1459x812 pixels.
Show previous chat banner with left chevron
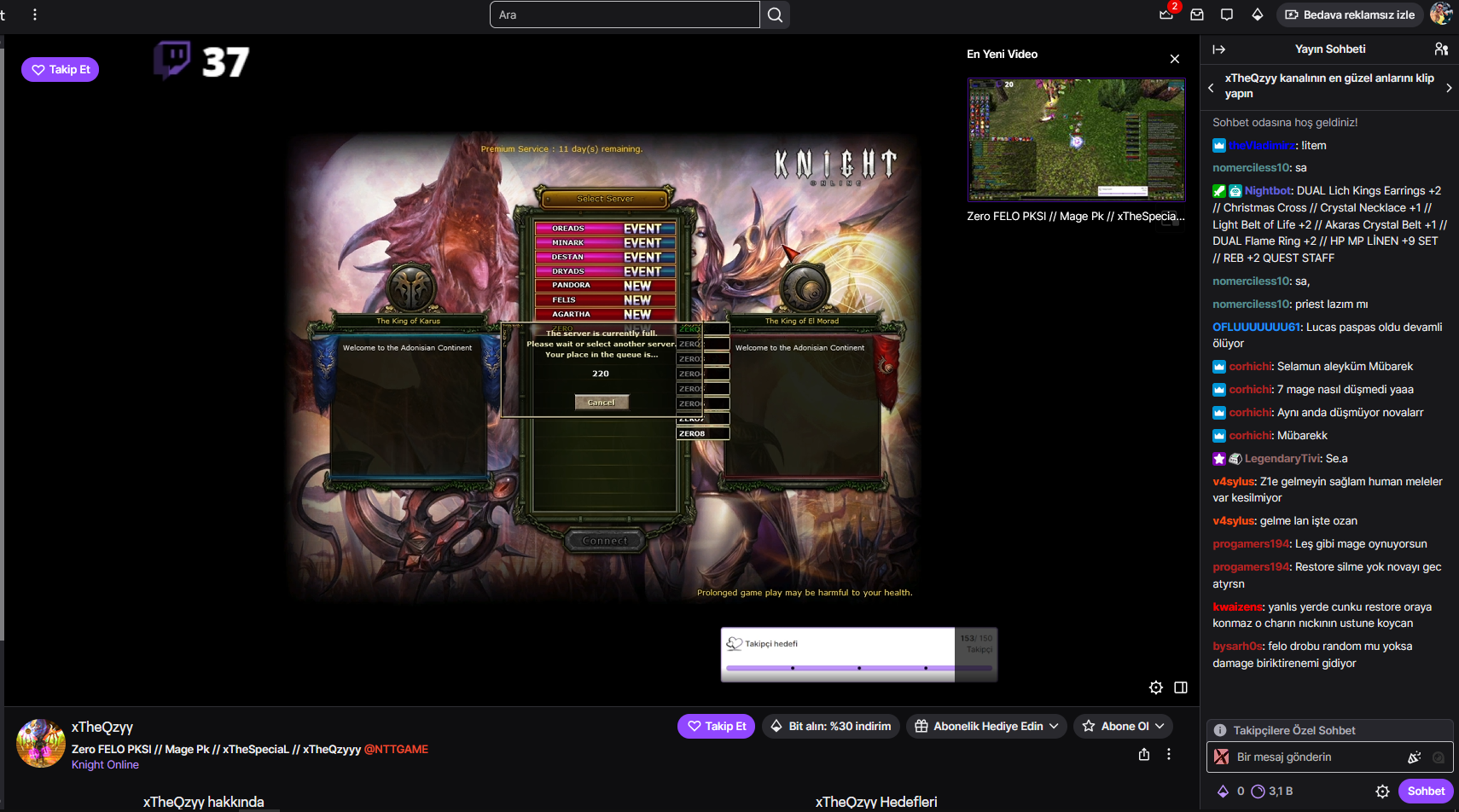pyautogui.click(x=1211, y=88)
